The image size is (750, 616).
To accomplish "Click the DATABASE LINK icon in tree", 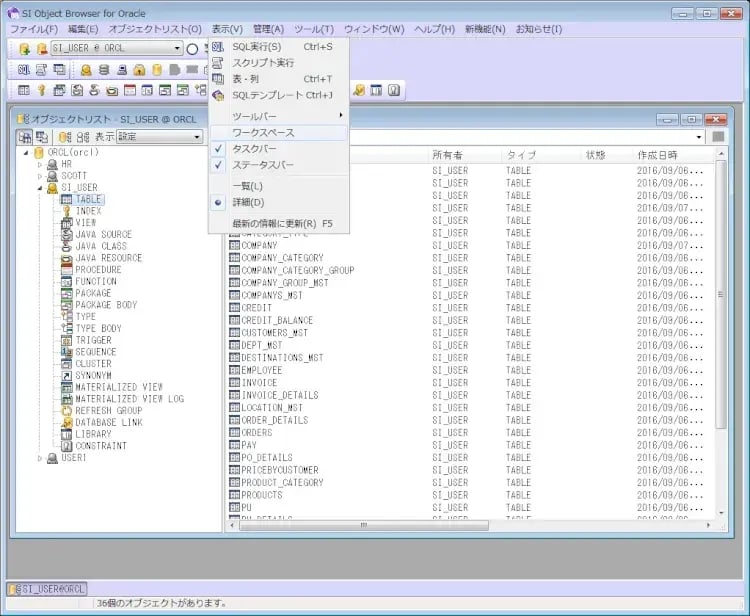I will click(x=67, y=422).
